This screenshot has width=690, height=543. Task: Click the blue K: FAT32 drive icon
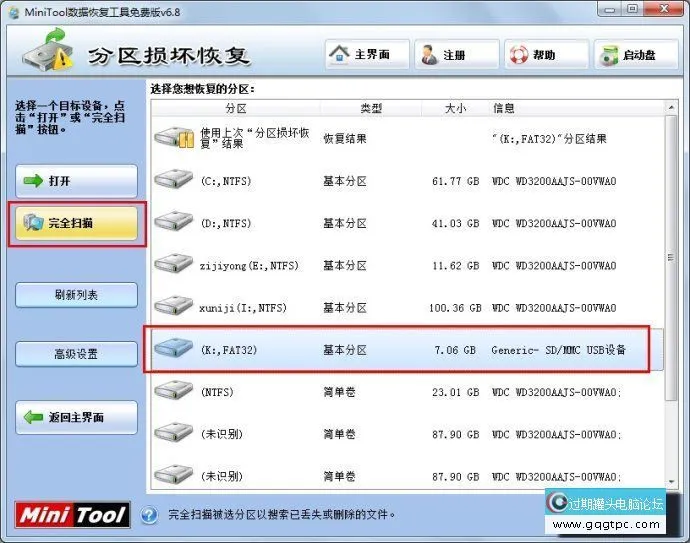174,349
